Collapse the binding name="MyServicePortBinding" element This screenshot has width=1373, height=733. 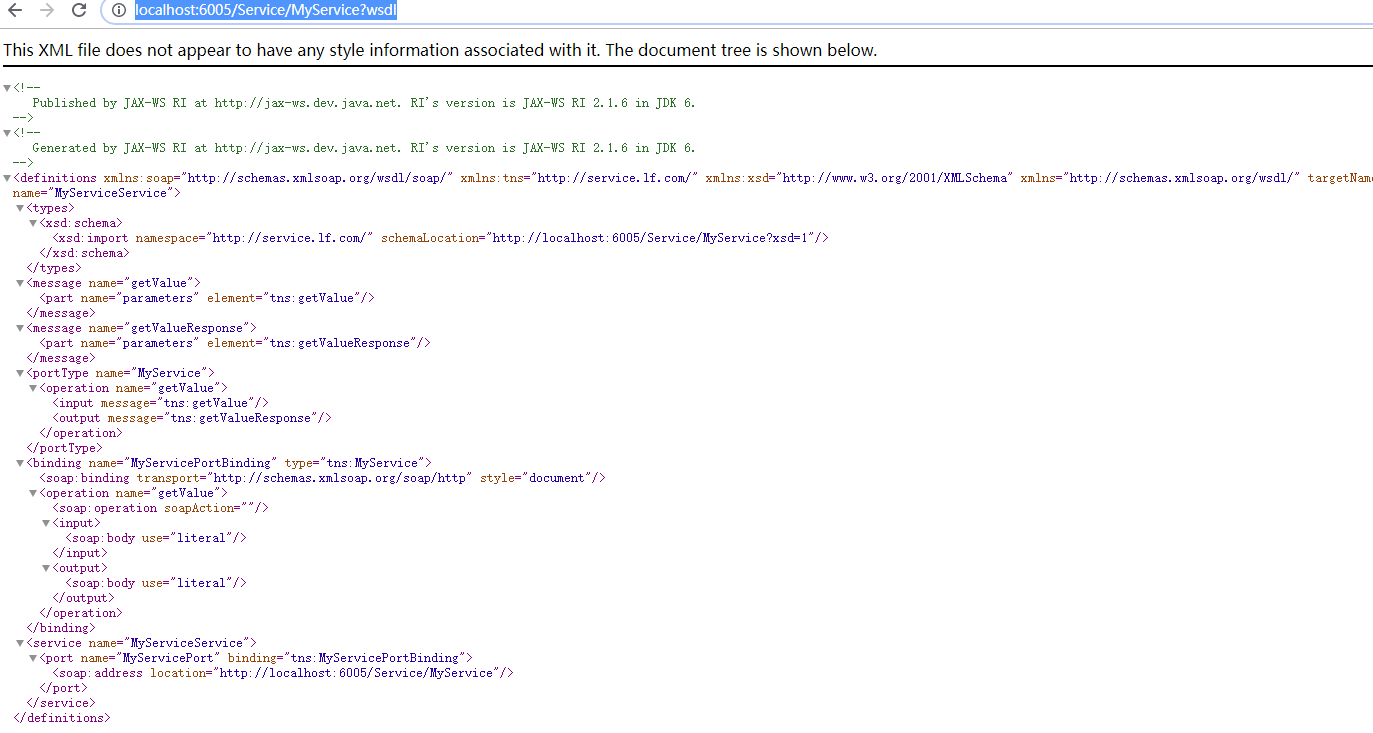click(20, 463)
